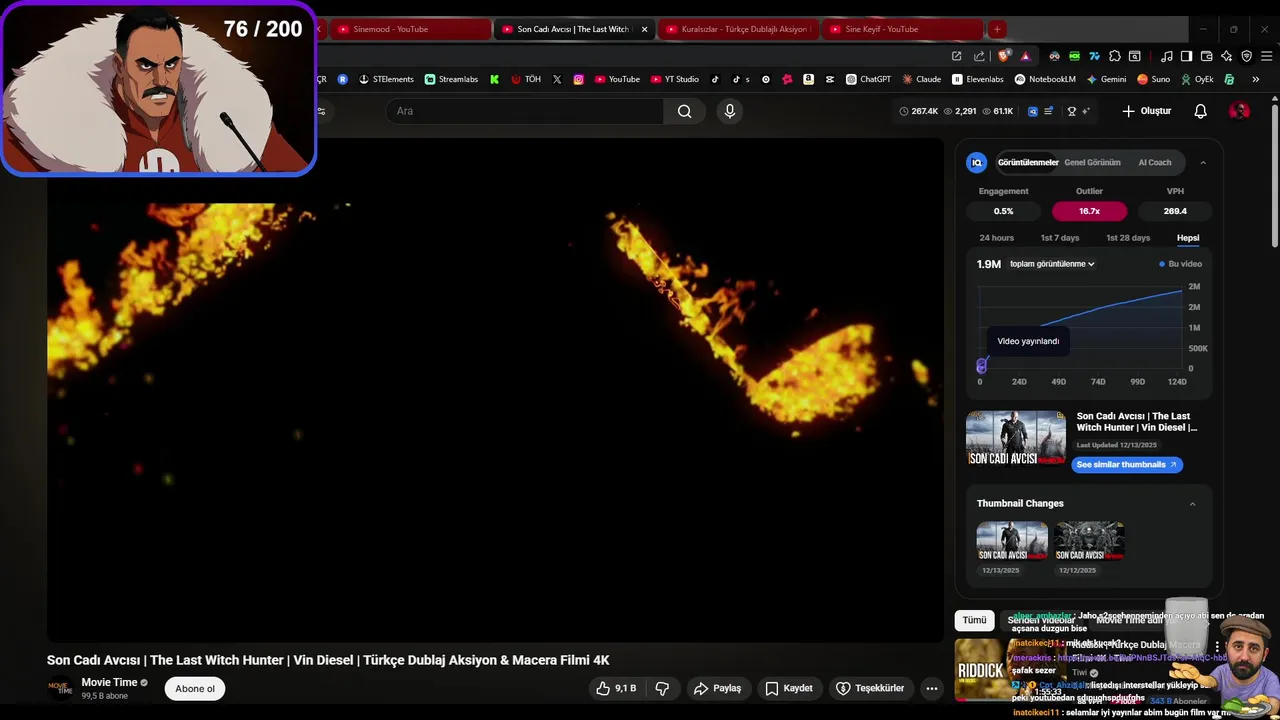Open the Instagram bookmark icon
The image size is (1280, 720).
578,79
